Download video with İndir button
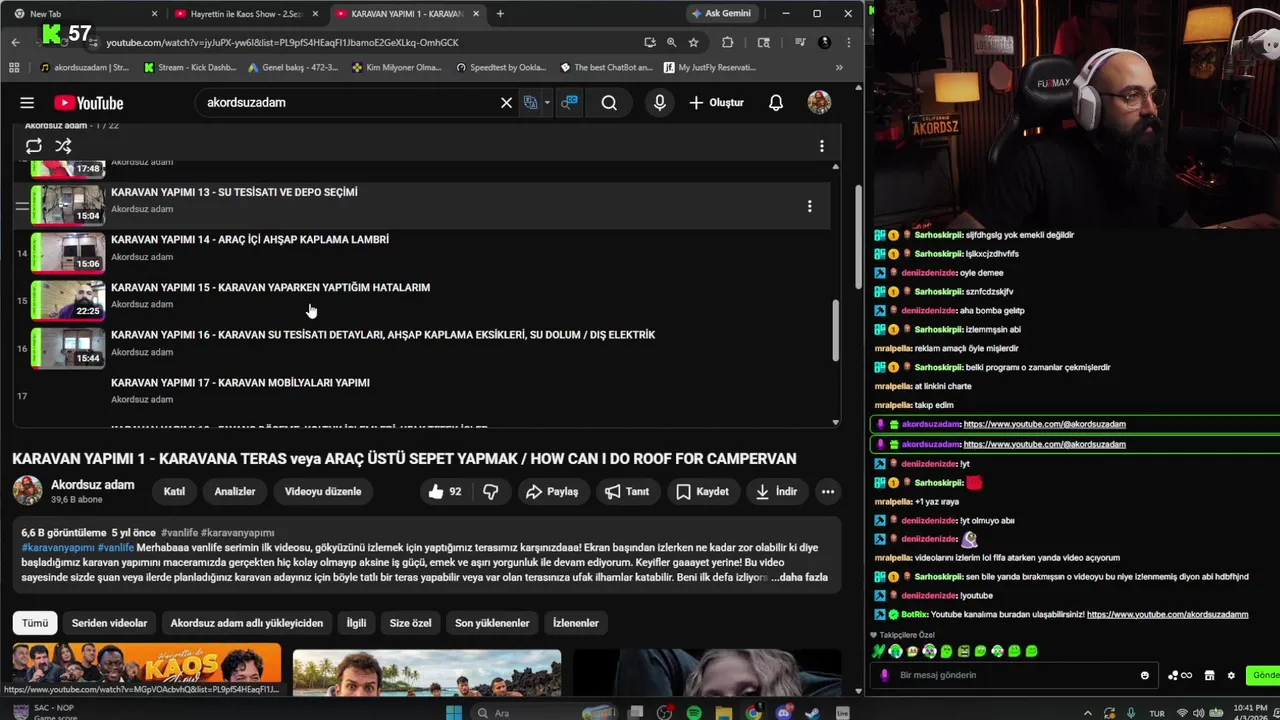Screen dimensions: 1280x720 coord(776,491)
